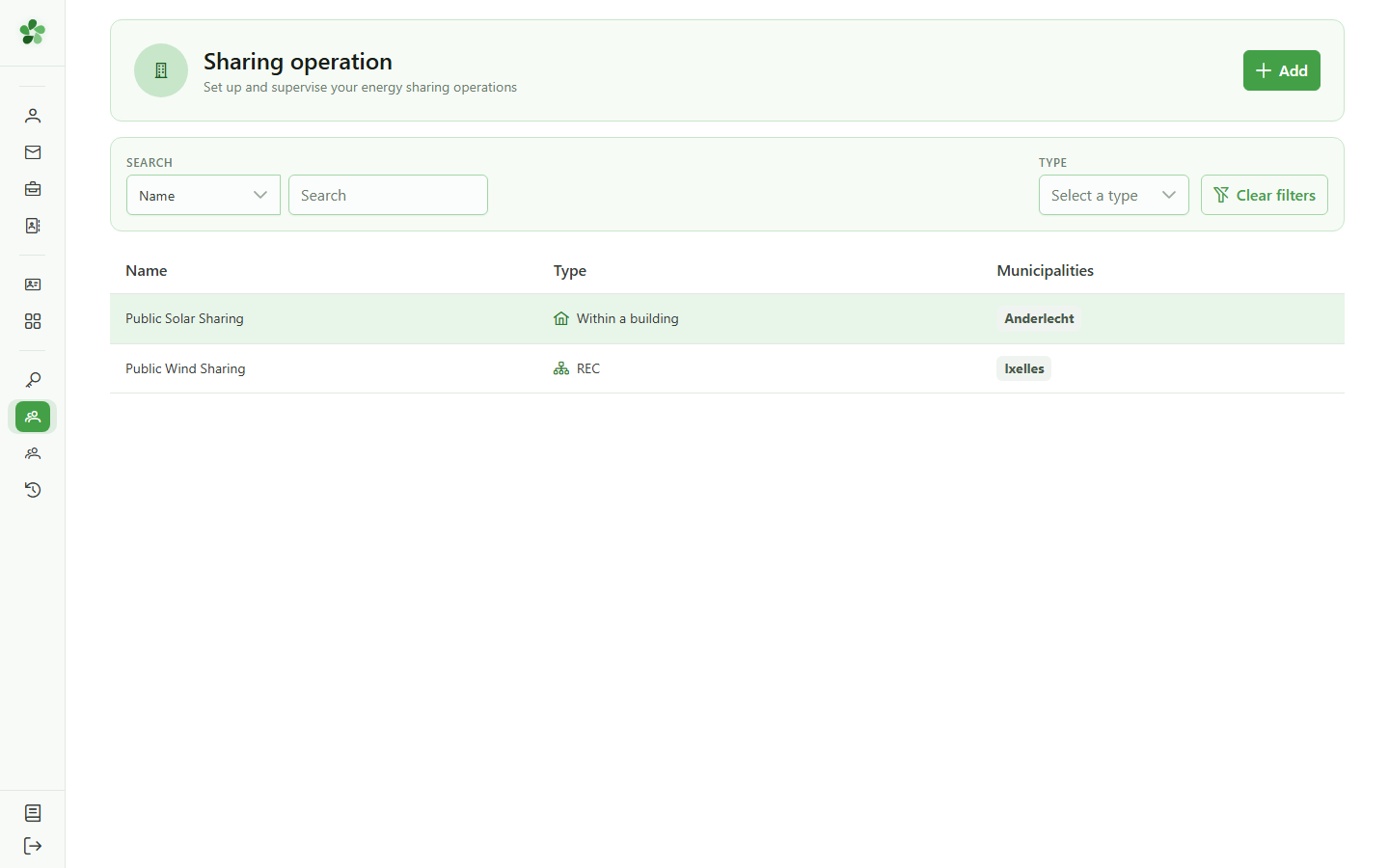1389x868 pixels.
Task: Open the Select a type dropdown
Action: click(1114, 195)
